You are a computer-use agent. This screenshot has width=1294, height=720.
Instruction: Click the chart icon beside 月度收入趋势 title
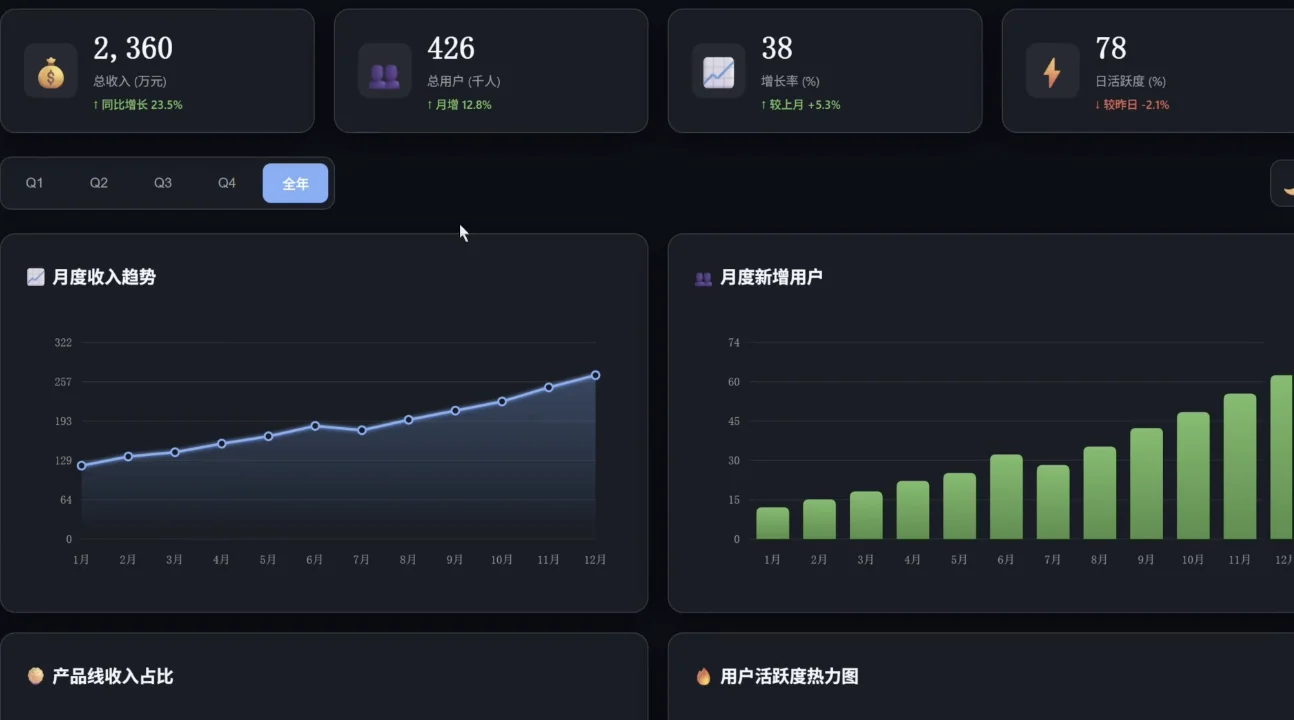click(36, 277)
